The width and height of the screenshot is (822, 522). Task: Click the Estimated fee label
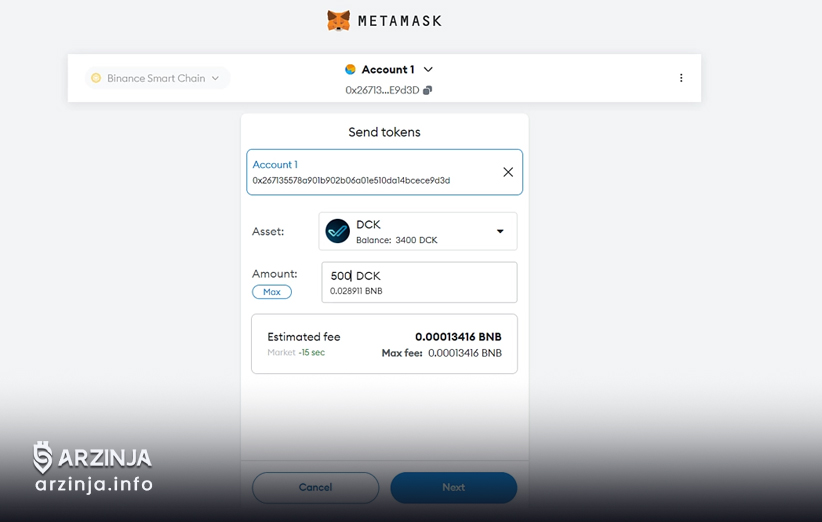click(x=304, y=336)
